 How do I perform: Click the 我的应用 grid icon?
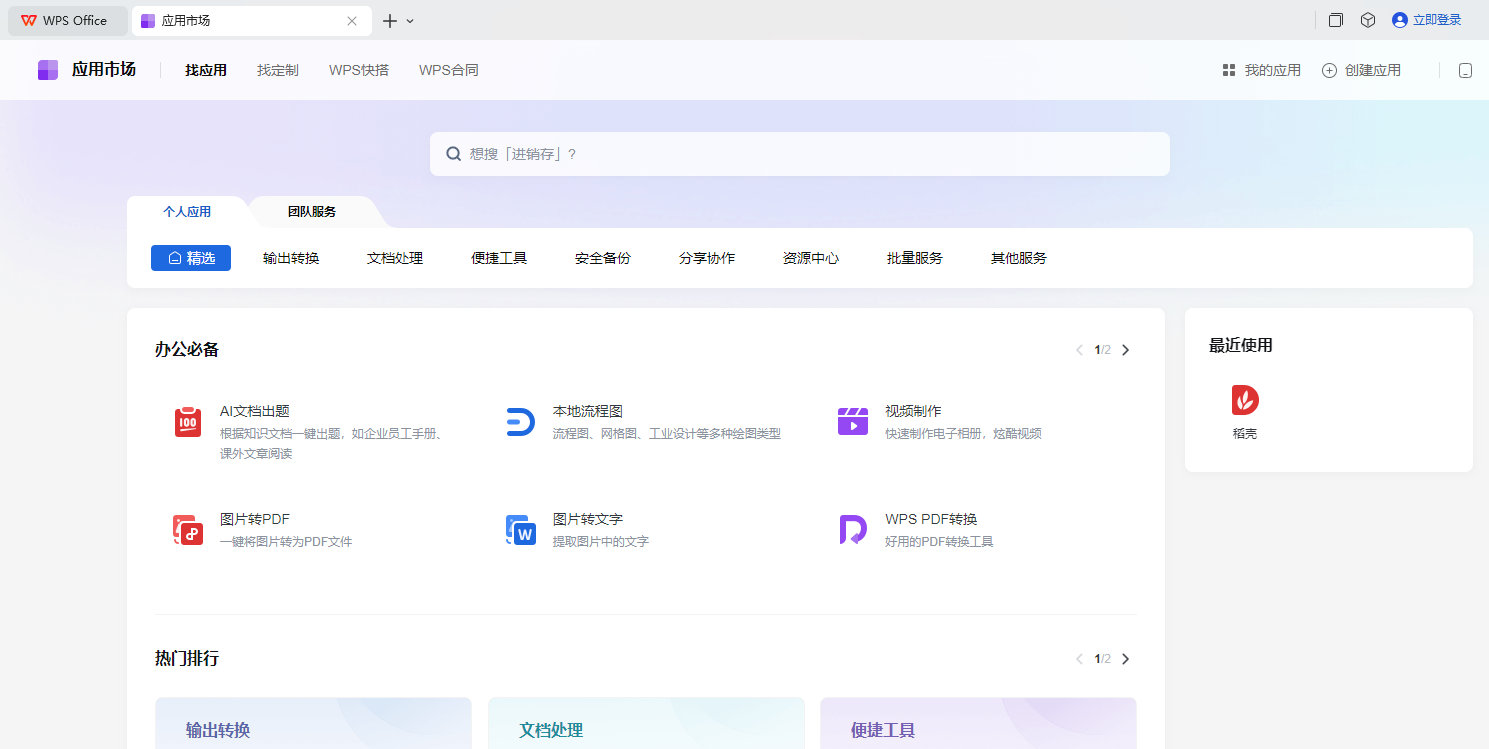pos(1229,70)
